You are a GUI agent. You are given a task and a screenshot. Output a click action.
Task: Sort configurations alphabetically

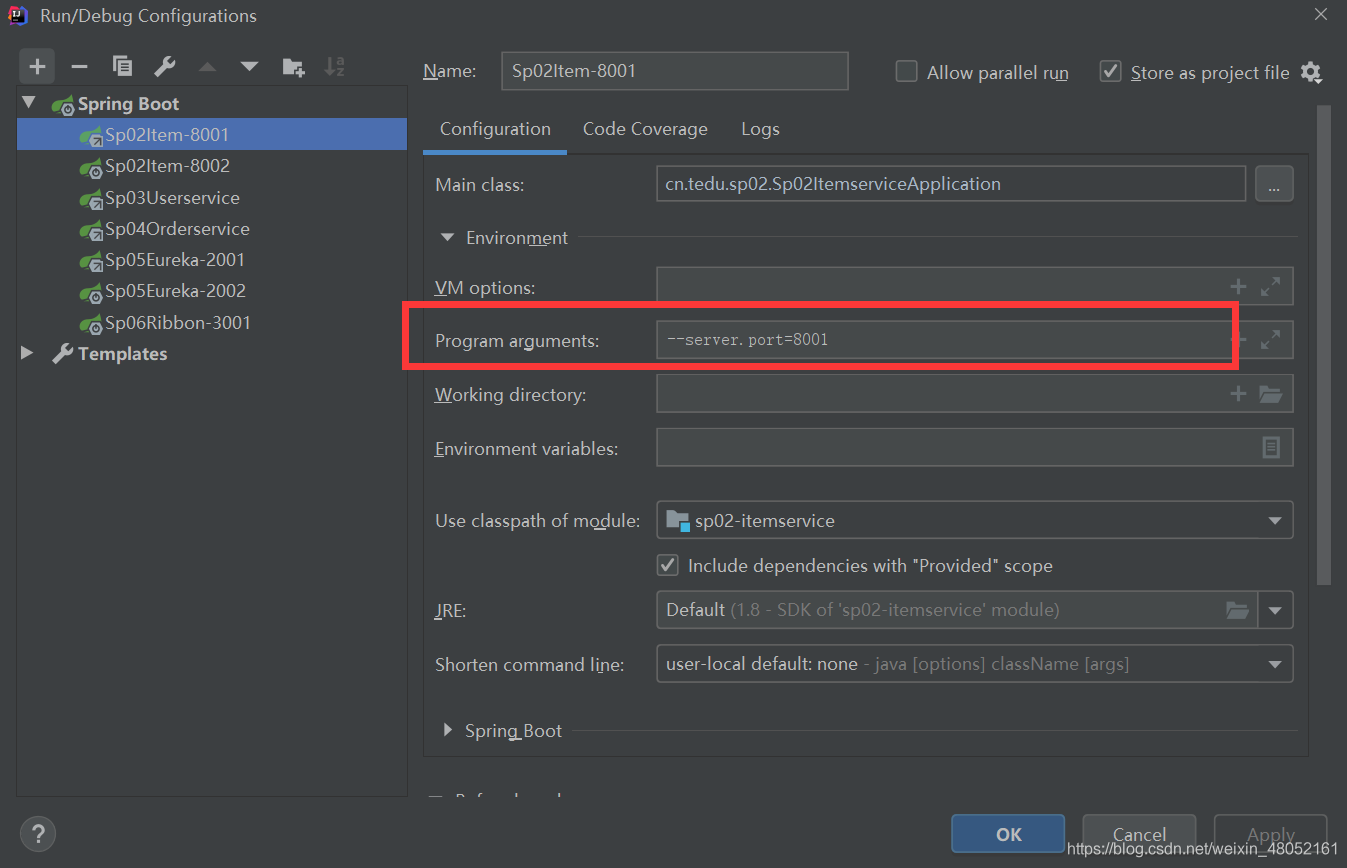(x=335, y=67)
